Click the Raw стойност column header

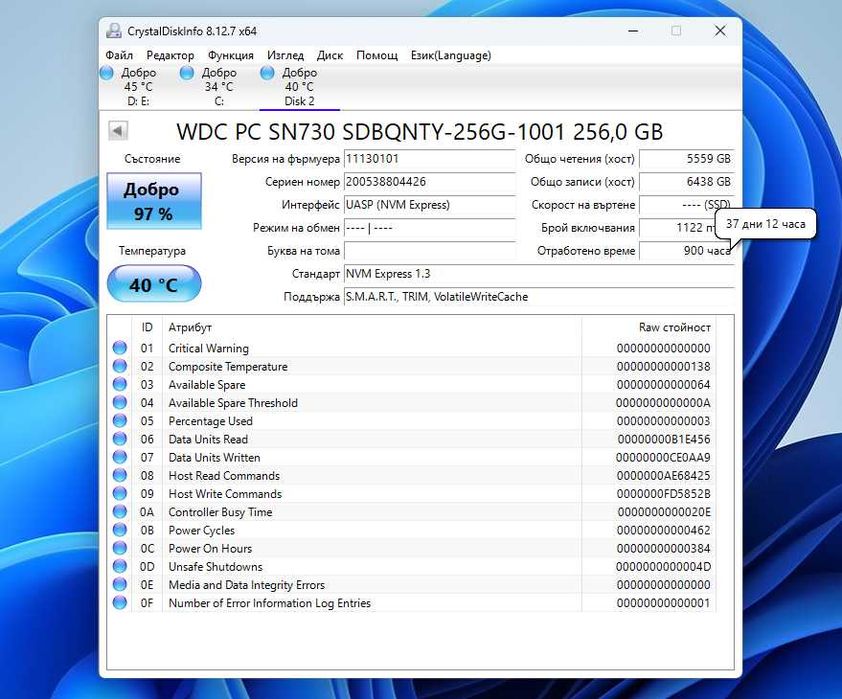coord(649,327)
